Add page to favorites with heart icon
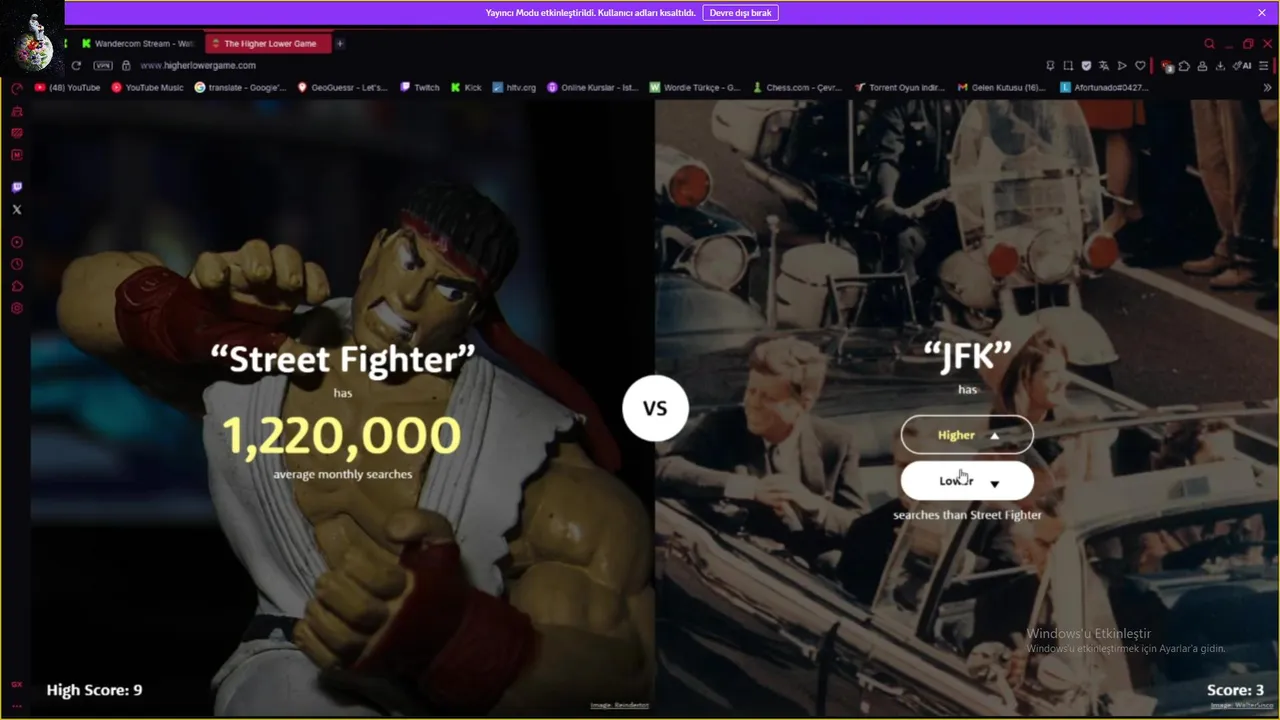 (x=1140, y=66)
